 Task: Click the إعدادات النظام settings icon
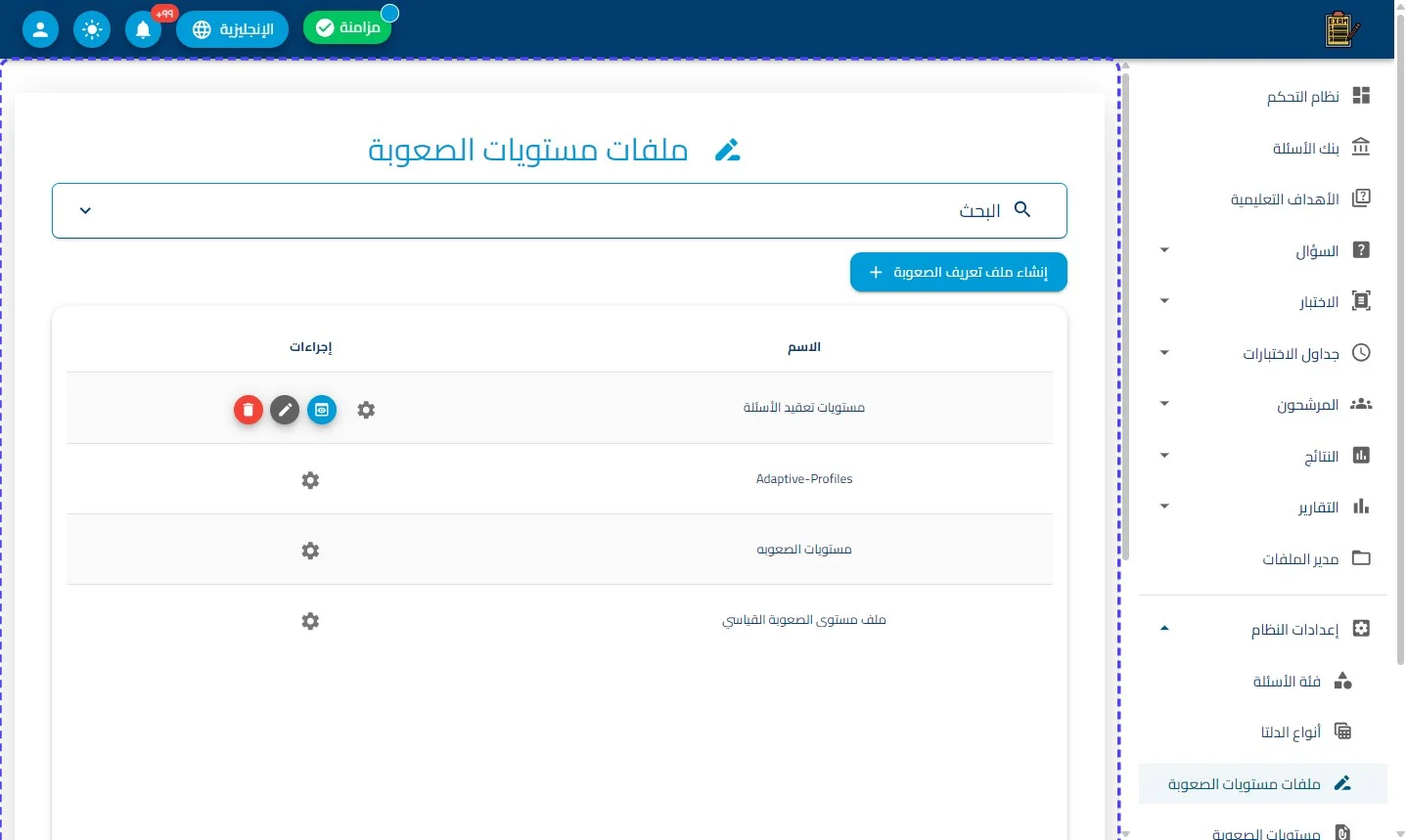coord(1361,629)
